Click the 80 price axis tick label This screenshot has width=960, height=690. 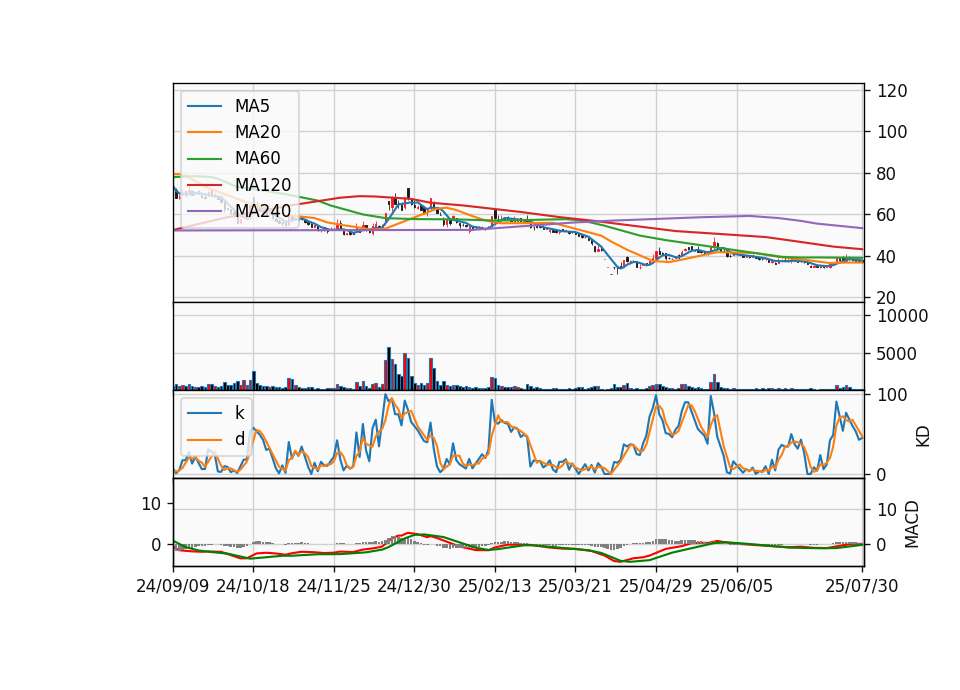[887, 174]
